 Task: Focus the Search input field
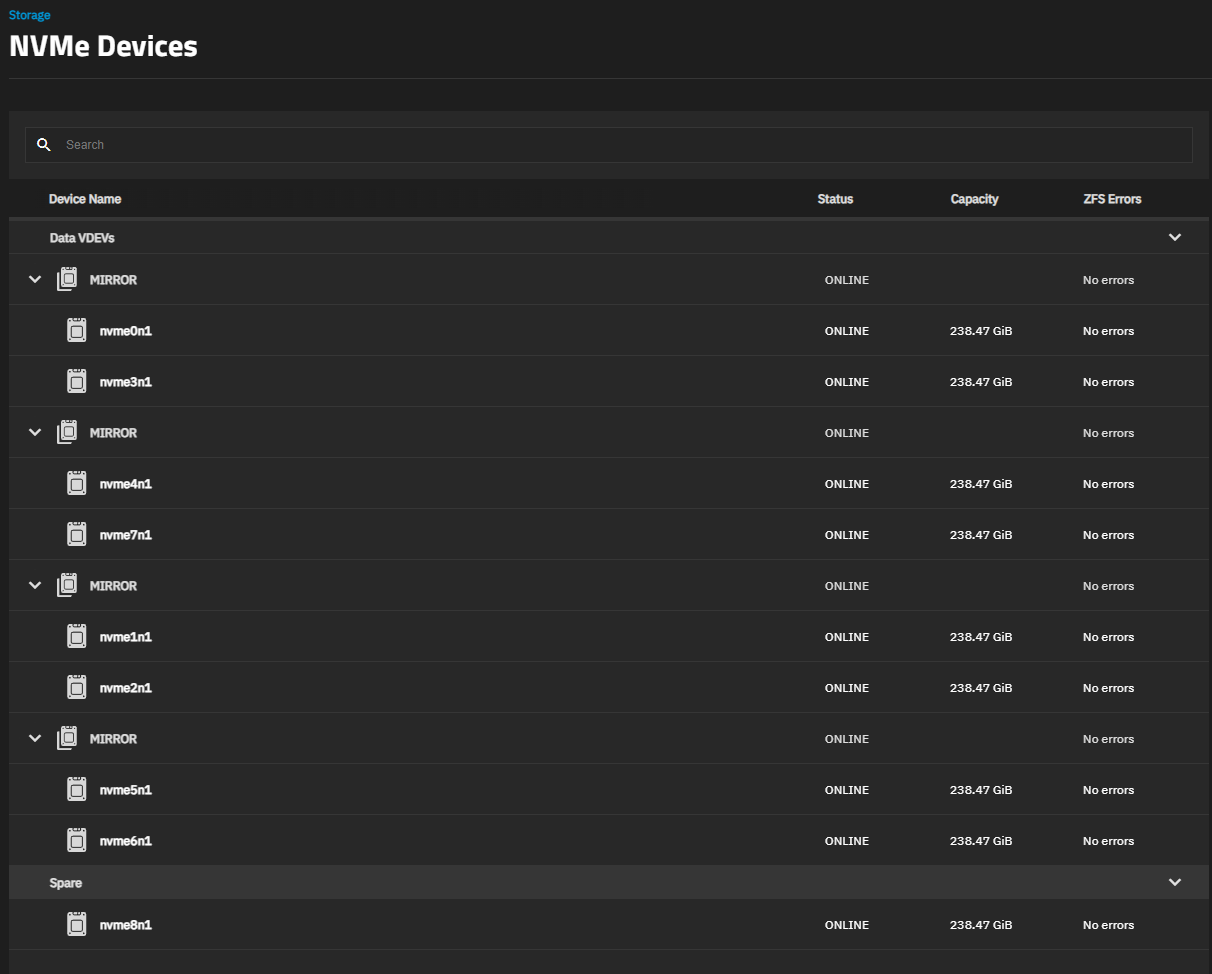click(x=609, y=145)
